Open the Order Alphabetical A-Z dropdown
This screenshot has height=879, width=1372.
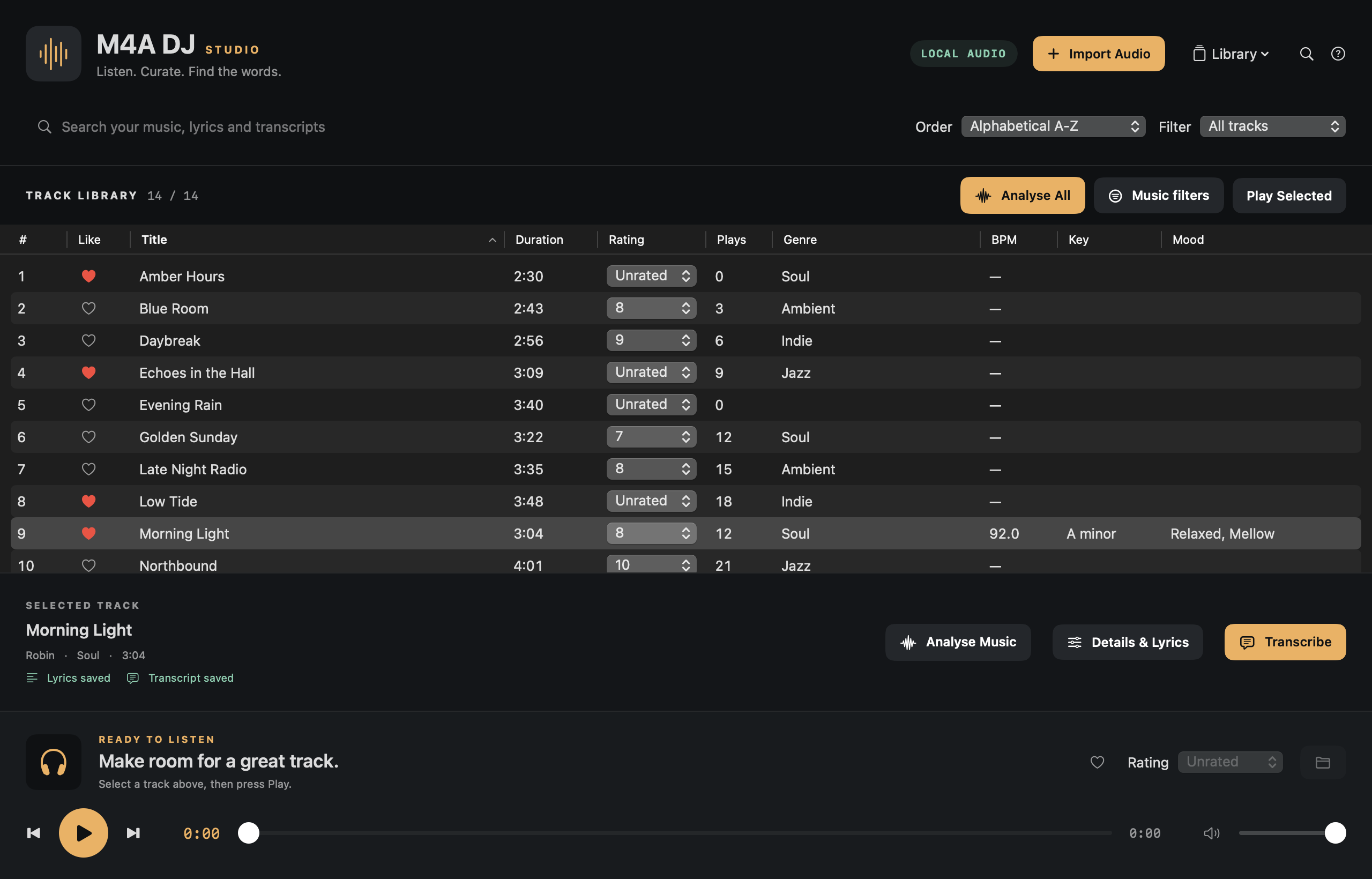click(1053, 126)
